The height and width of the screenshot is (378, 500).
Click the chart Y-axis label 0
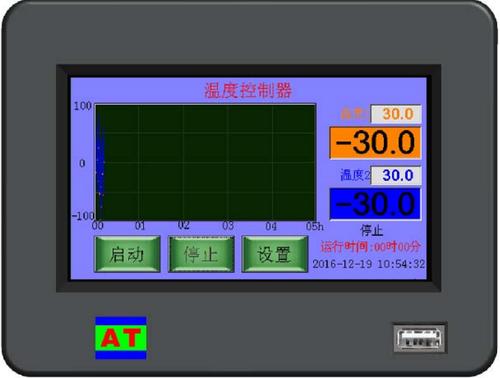82,163
